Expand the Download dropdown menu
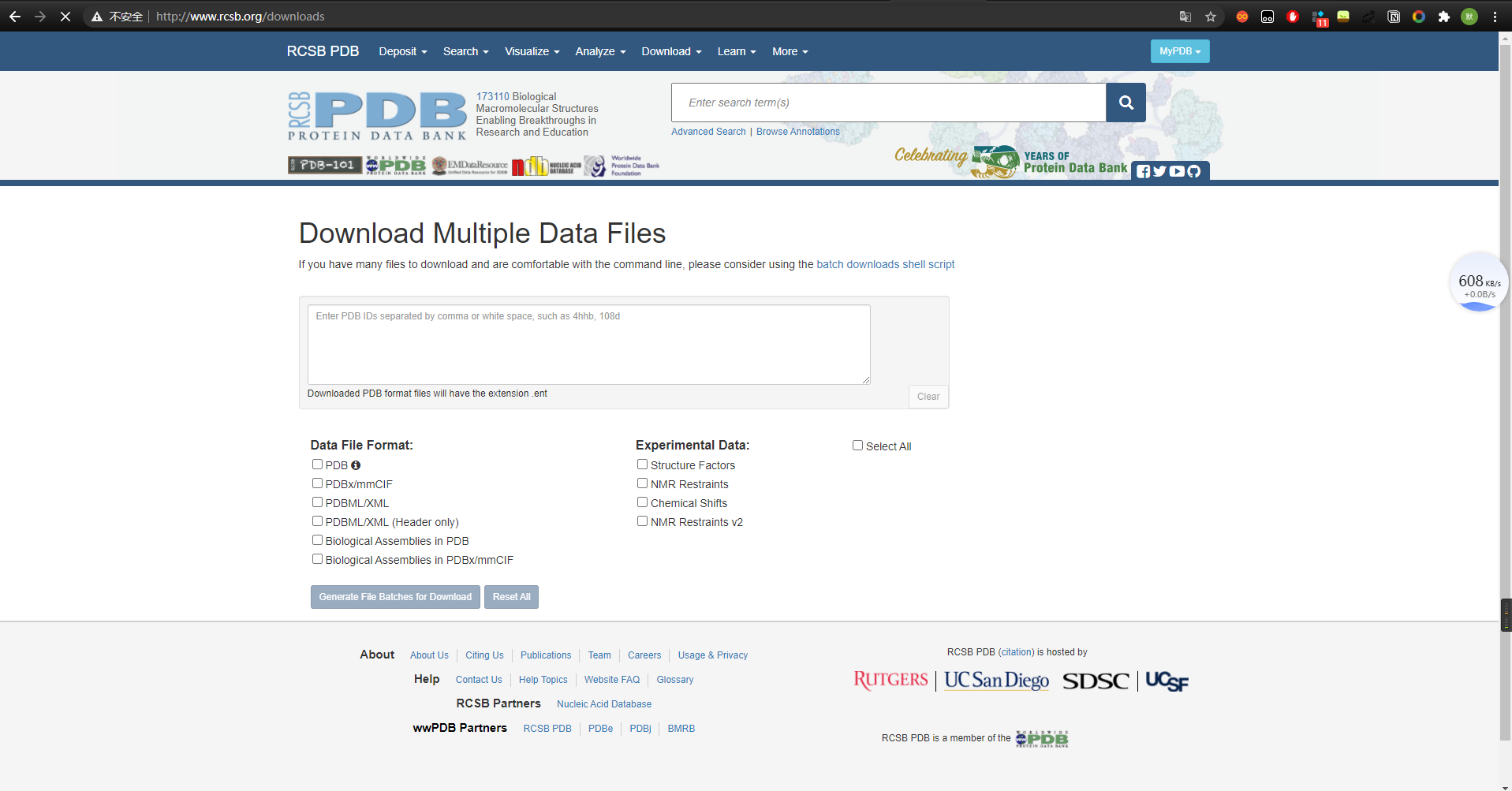 click(671, 51)
